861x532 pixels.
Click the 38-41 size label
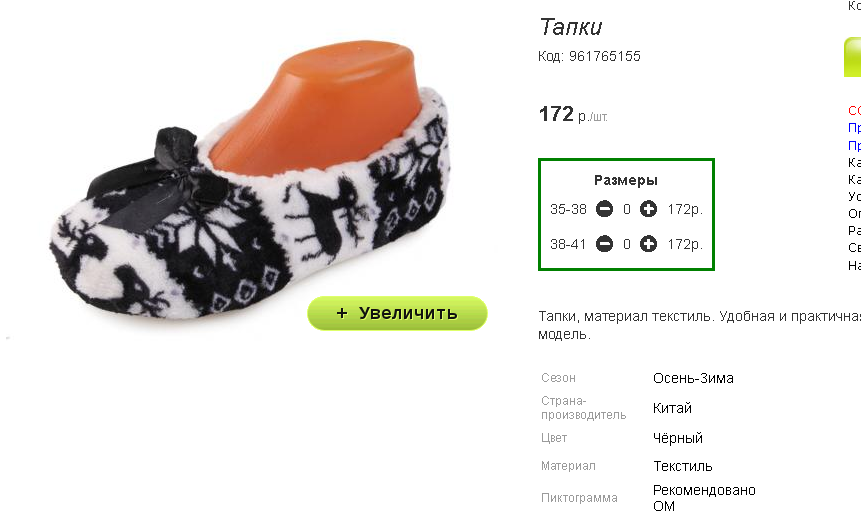568,244
